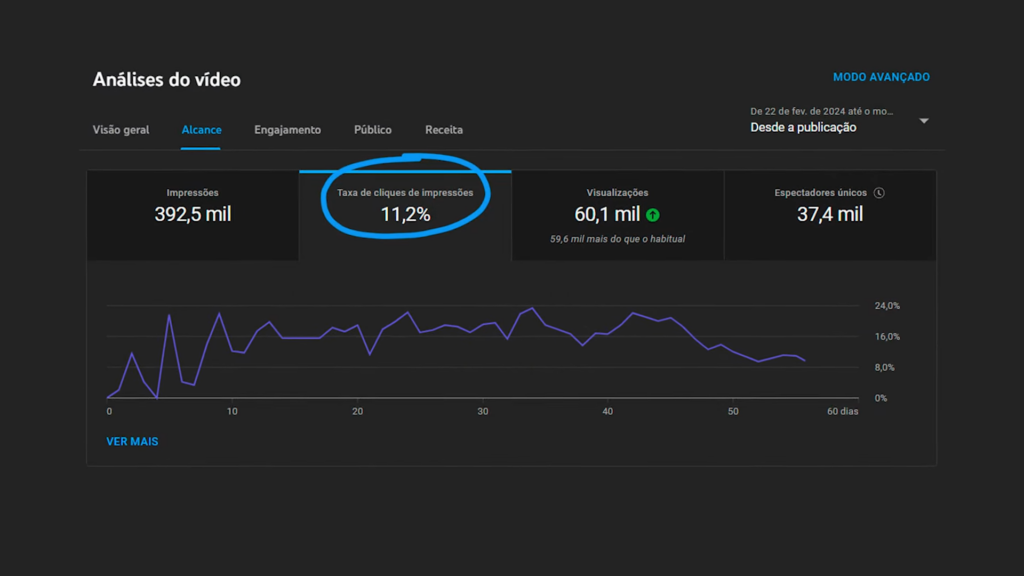Open the Engajamento tab

point(287,130)
